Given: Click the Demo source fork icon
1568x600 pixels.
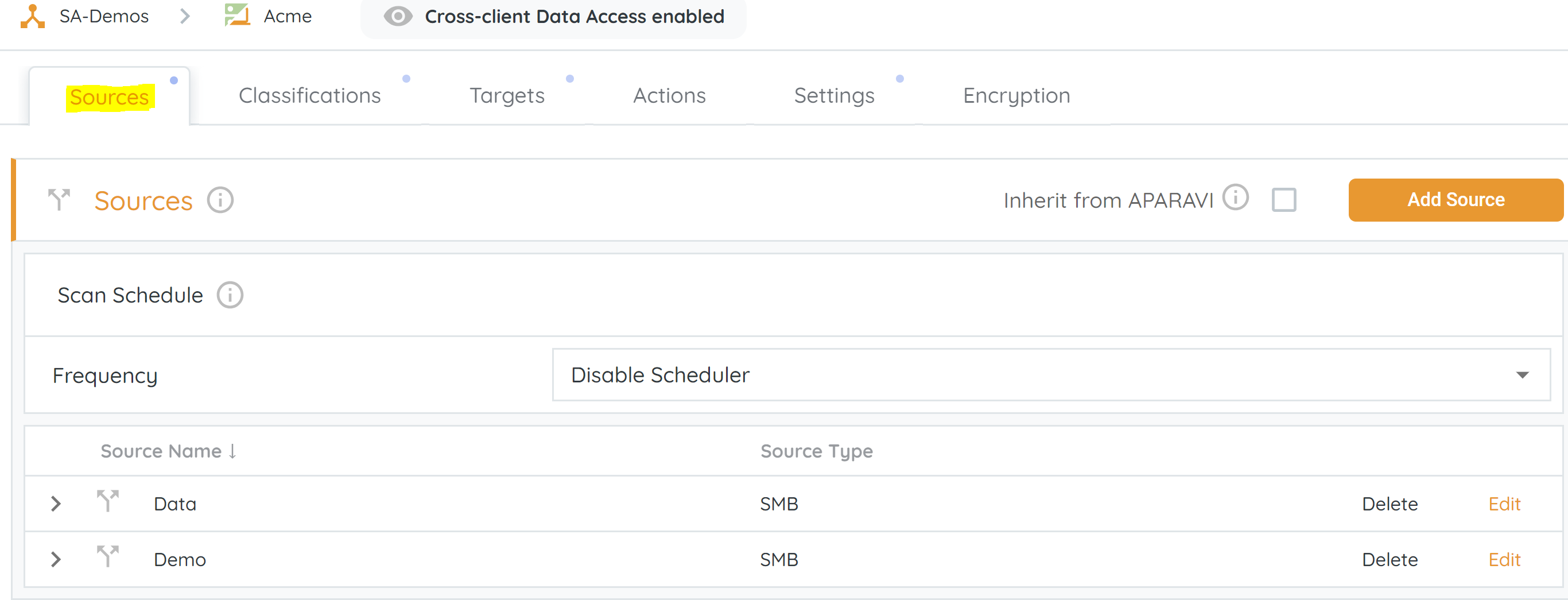Looking at the screenshot, I should coord(108,557).
